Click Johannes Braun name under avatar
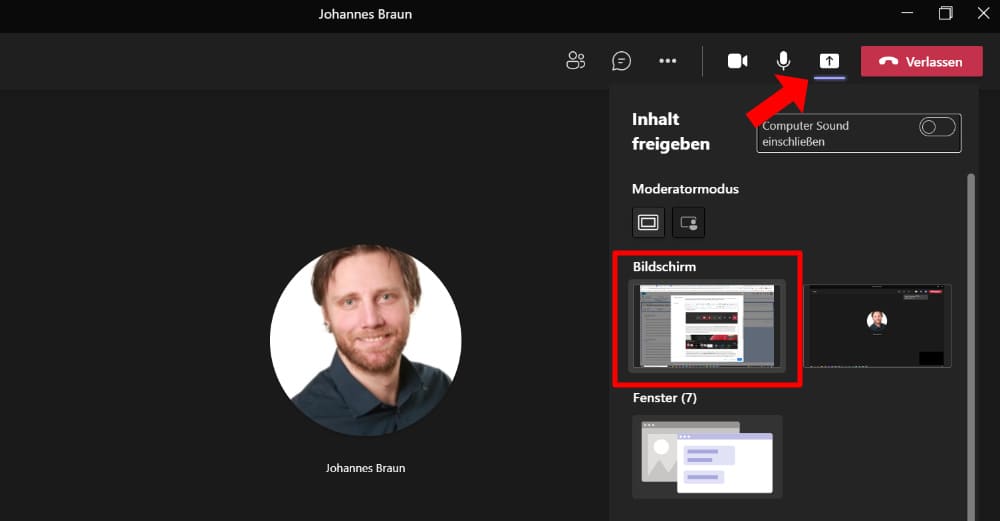This screenshot has height=521, width=1000. click(365, 468)
